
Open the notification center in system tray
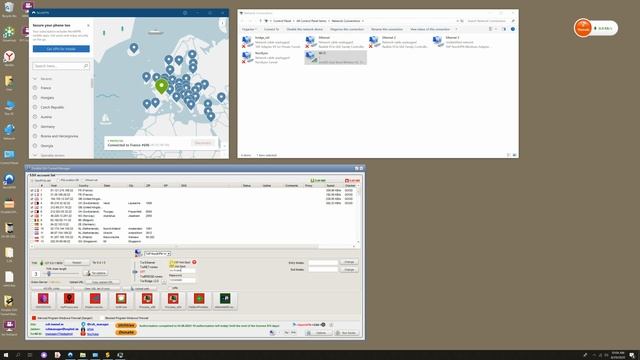pos(632,355)
